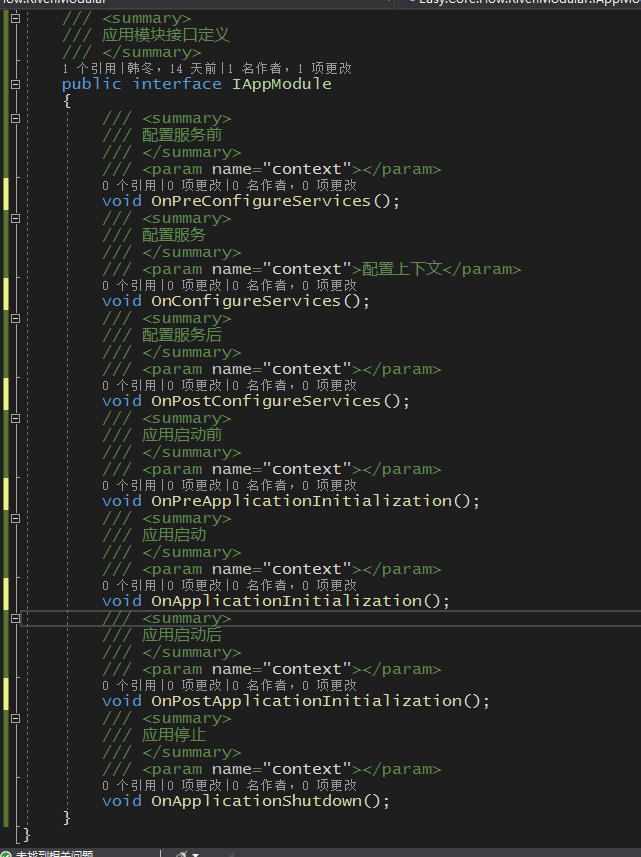Image resolution: width=641 pixels, height=857 pixels.
Task: Collapse the summary comment above the interface declaration
Action: point(15,19)
